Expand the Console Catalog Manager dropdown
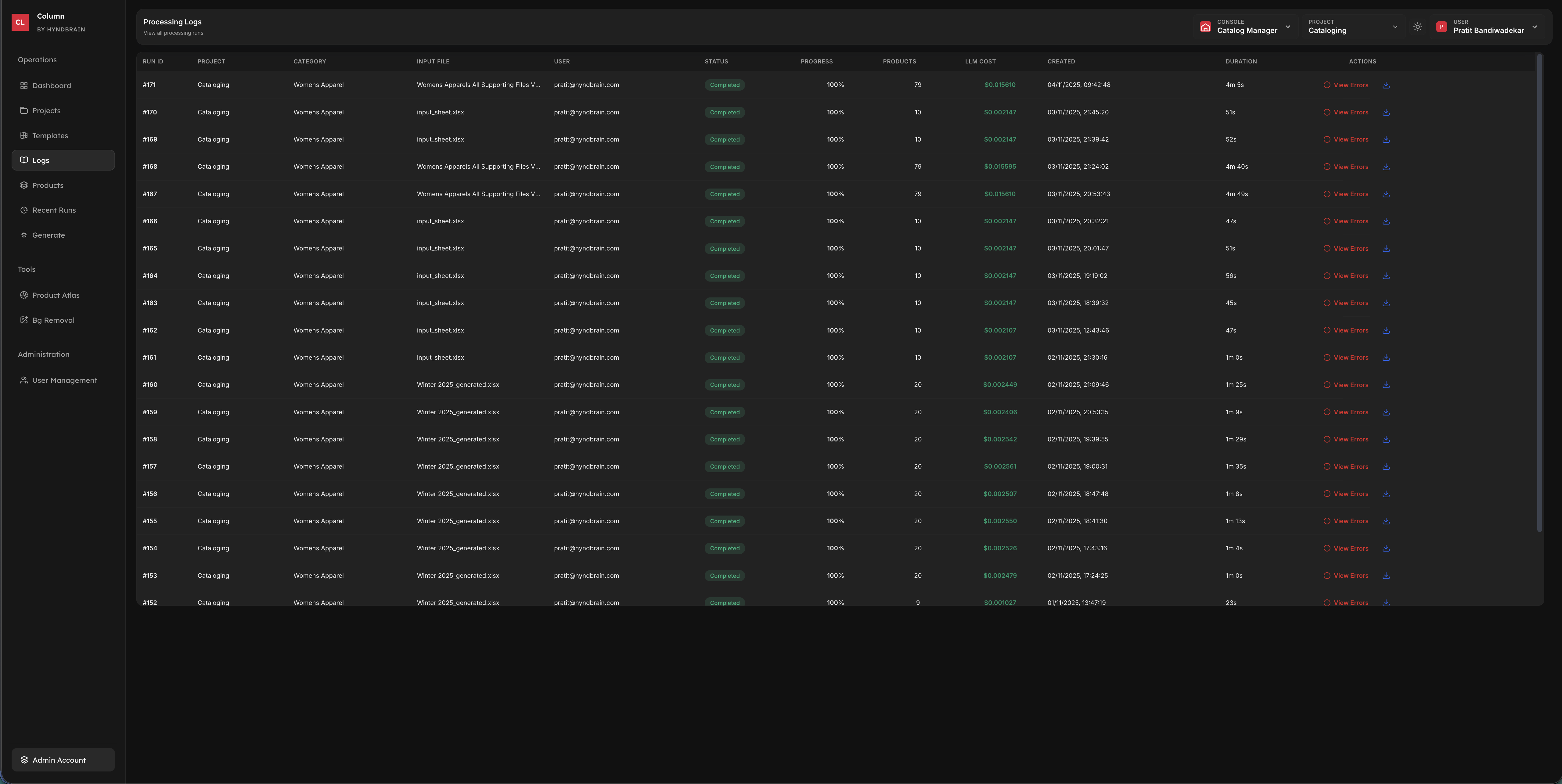Image resolution: width=1562 pixels, height=784 pixels. (x=1288, y=27)
